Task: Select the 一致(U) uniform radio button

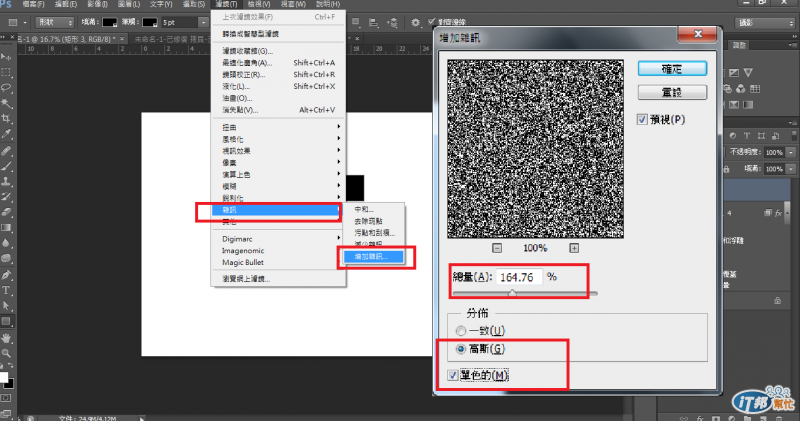Action: click(x=461, y=331)
